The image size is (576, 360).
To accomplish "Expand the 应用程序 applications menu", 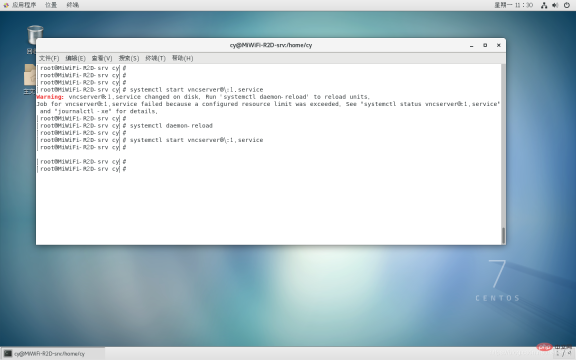I will (x=24, y=5).
